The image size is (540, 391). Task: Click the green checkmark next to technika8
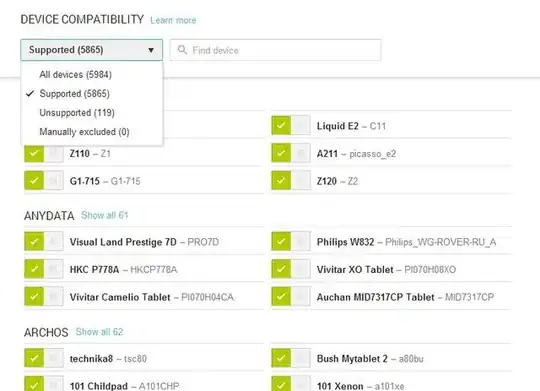click(34, 358)
